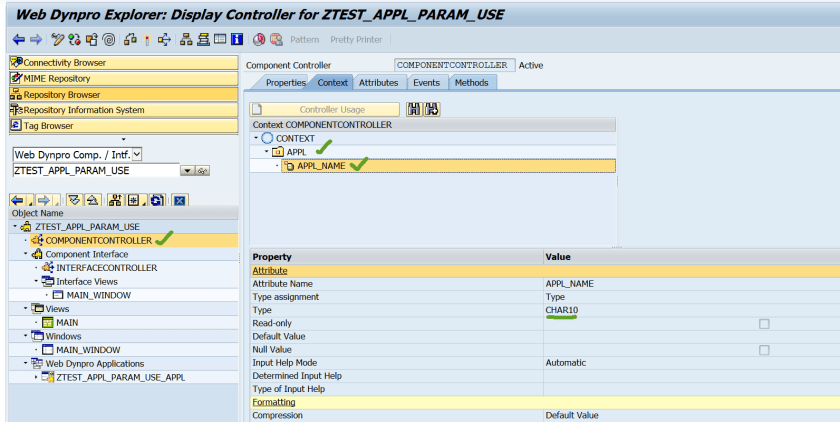
Task: Click the CHAR10 type value
Action: click(562, 310)
